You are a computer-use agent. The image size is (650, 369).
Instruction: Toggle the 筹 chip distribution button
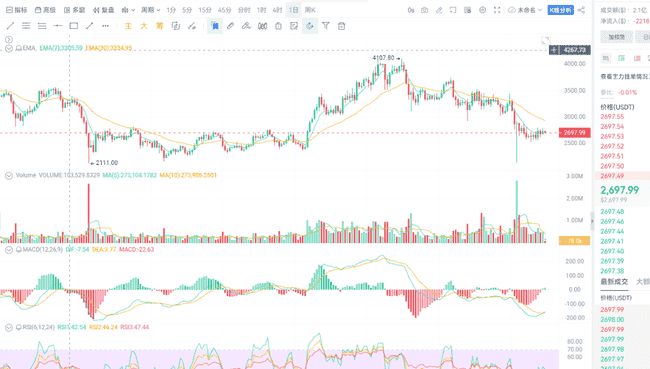tap(160, 26)
